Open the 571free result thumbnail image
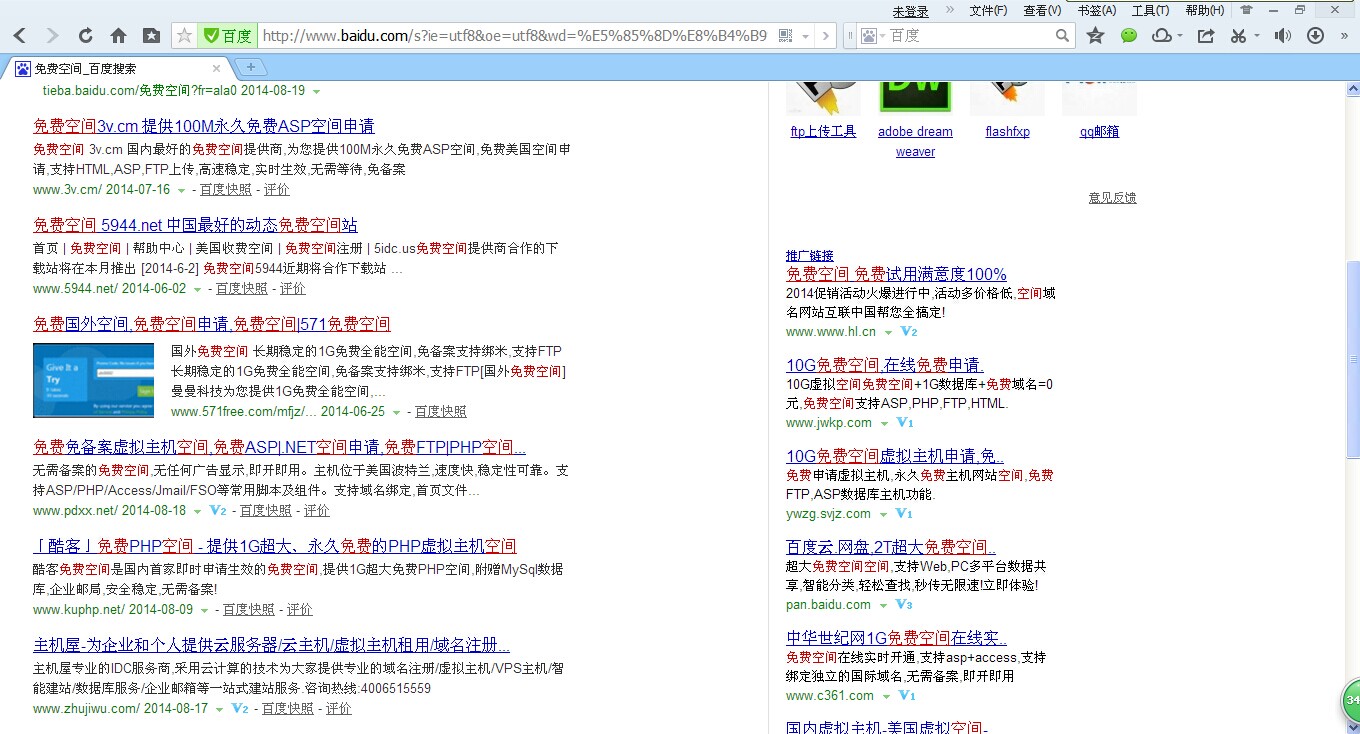The image size is (1360, 734). (x=93, y=380)
